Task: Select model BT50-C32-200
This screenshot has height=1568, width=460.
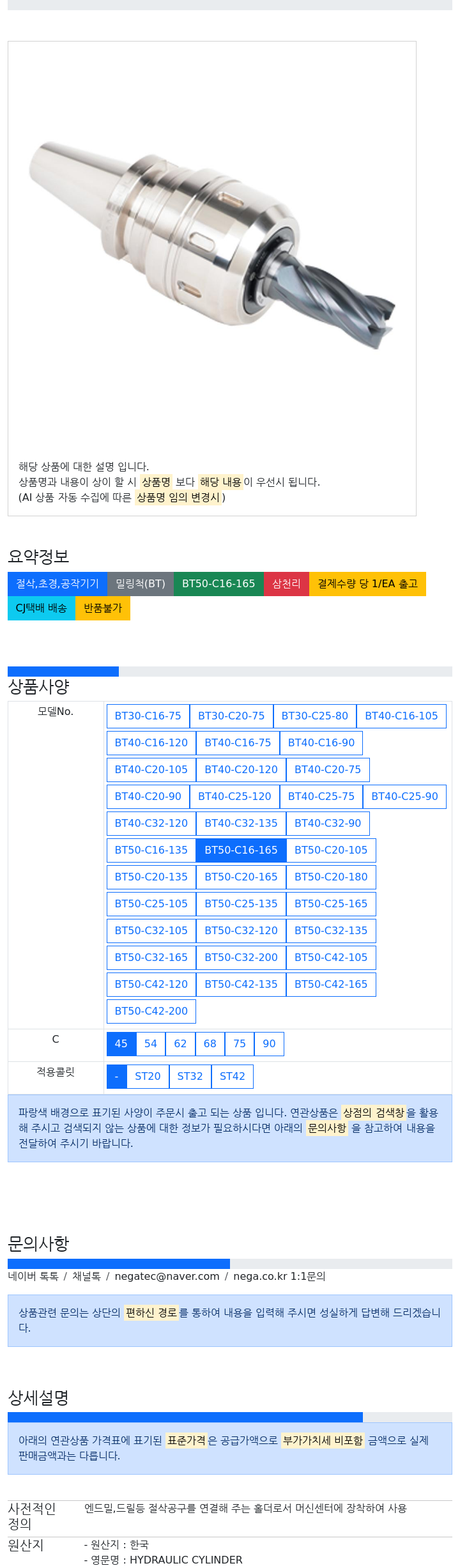Action: [241, 958]
